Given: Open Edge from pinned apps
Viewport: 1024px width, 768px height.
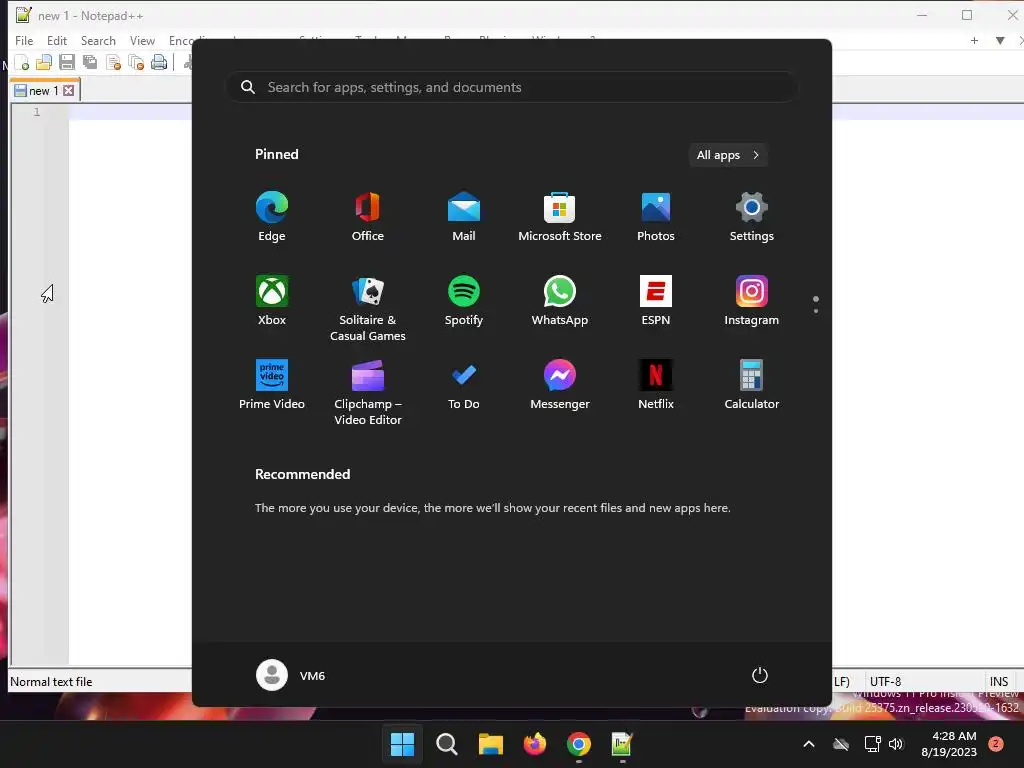Looking at the screenshot, I should (x=272, y=217).
